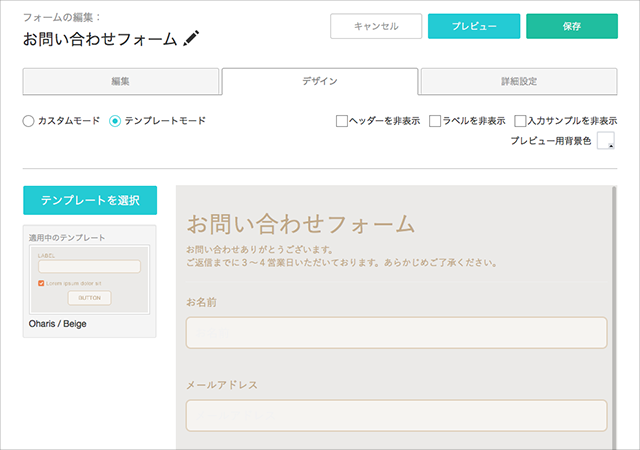The height and width of the screenshot is (450, 640).
Task: Click the pencil icon to rename the form
Action: 191,38
